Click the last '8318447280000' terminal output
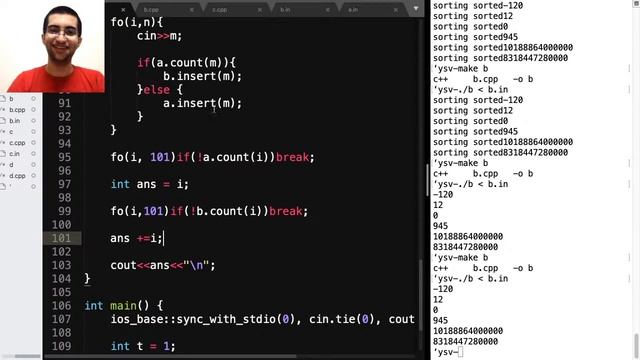640x360 pixels. pos(465,342)
